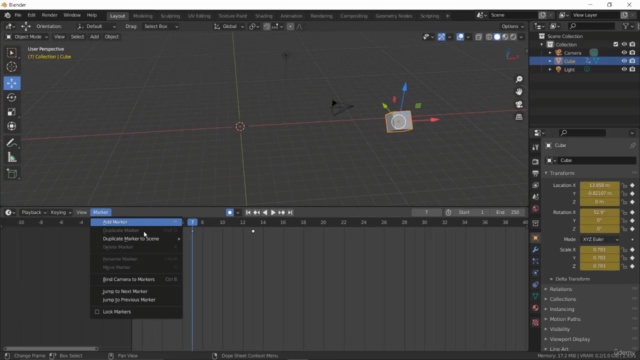Viewport: 640px width, 360px height.
Task: Toggle Collection visibility eye in outliner
Action: click(x=624, y=44)
